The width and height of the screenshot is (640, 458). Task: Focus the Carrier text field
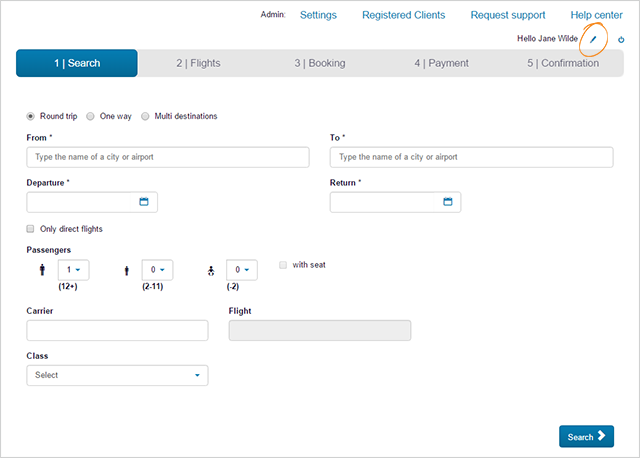click(x=117, y=331)
